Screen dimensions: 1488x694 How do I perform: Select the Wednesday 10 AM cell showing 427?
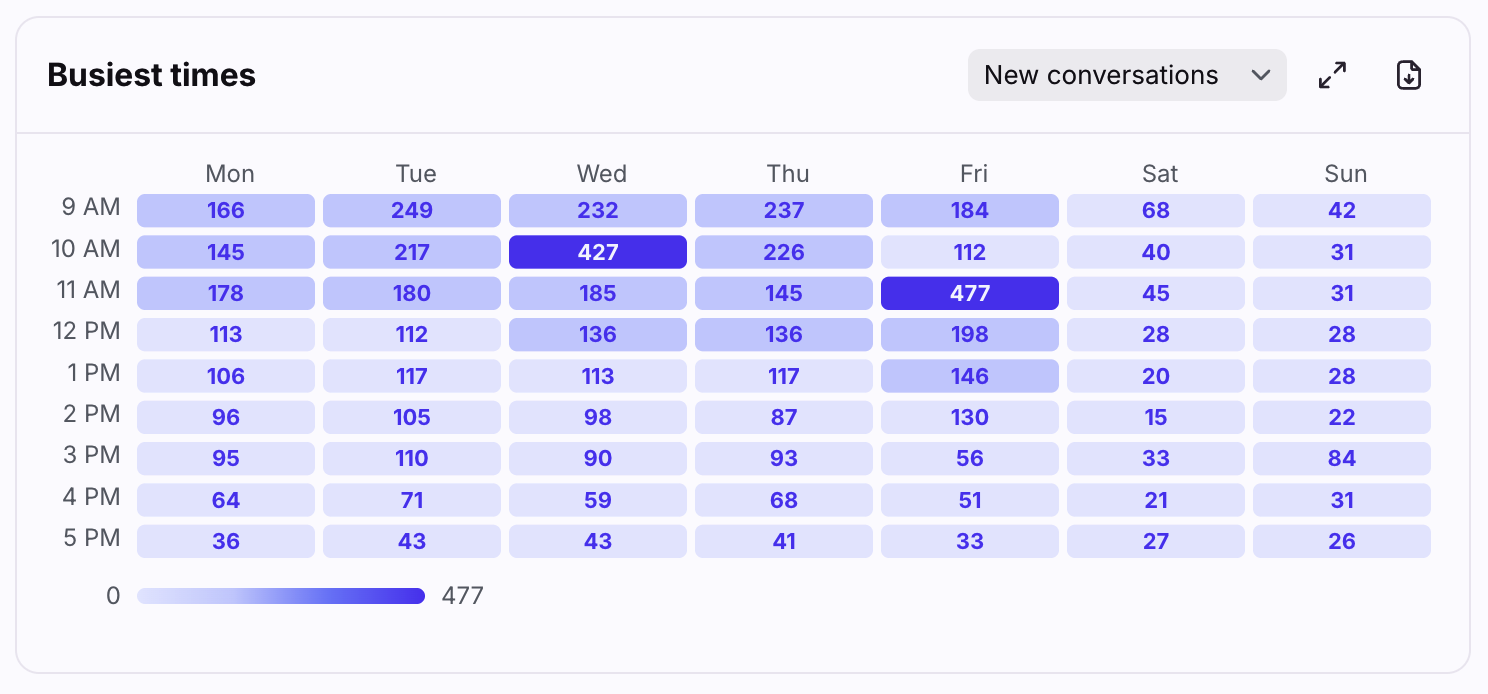[x=598, y=252]
